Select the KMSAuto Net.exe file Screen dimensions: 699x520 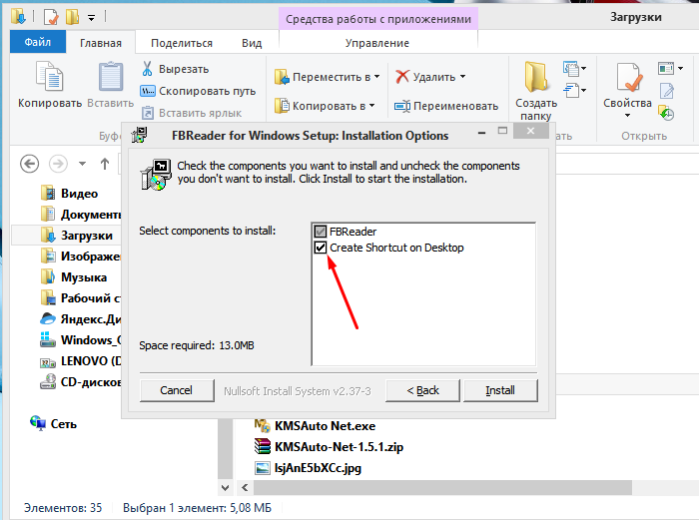click(x=316, y=426)
